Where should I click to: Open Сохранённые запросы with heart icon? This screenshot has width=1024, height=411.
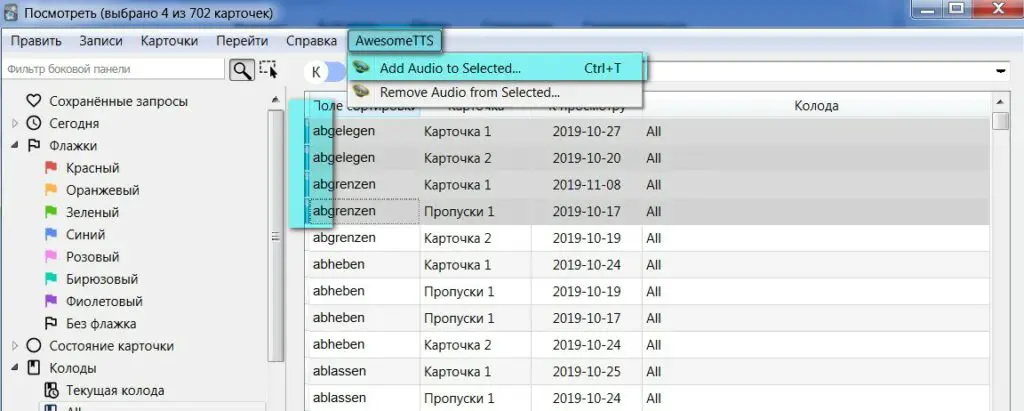pyautogui.click(x=106, y=101)
